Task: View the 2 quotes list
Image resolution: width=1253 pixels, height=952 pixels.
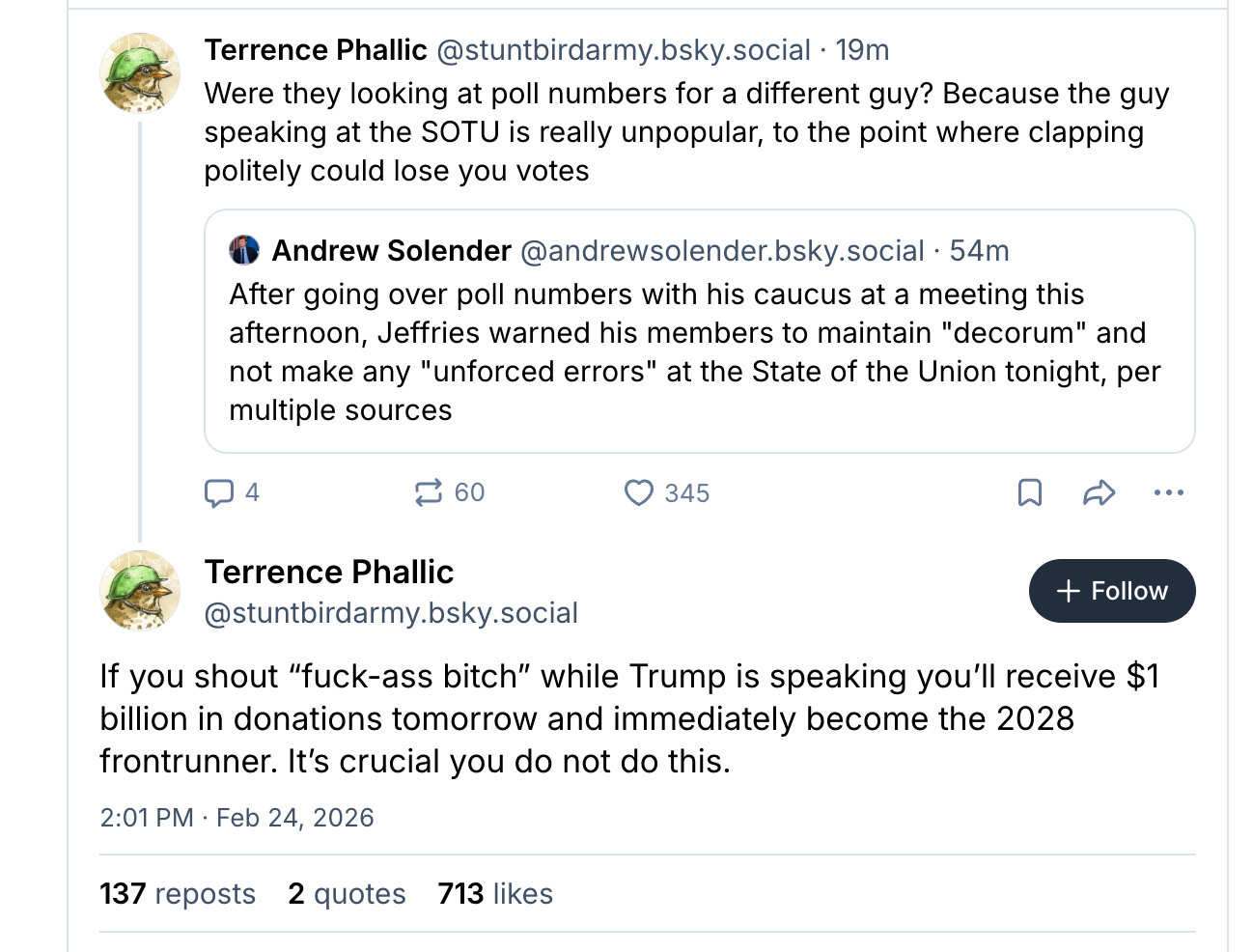Action: pos(347,894)
